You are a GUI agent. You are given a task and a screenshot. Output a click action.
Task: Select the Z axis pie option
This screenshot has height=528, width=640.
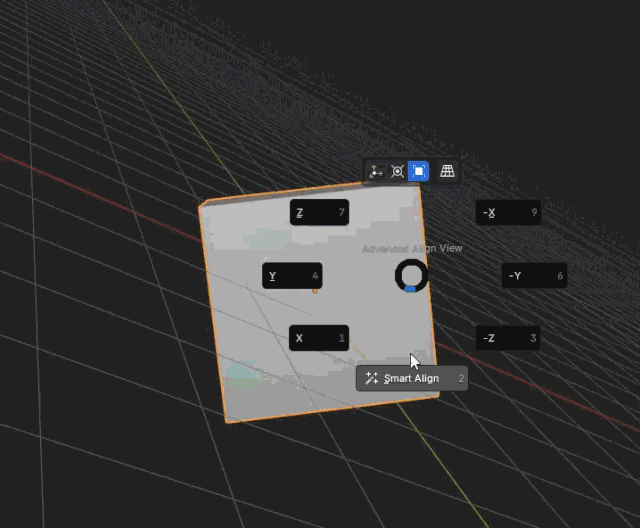point(319,212)
